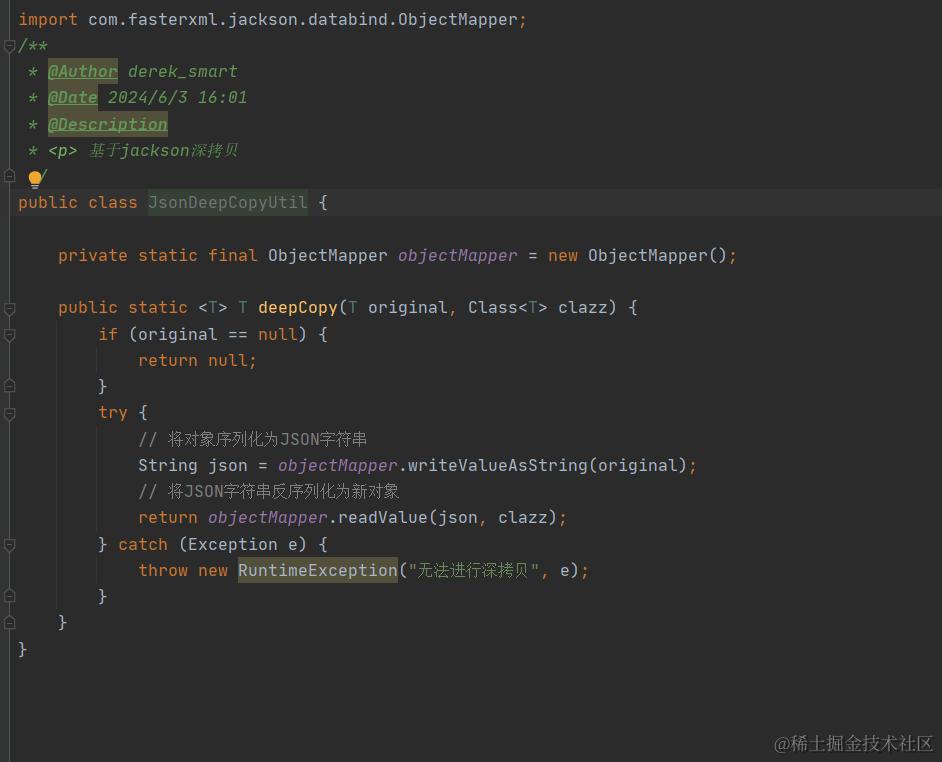Toggle the fold marker at deepCopy method's closing brace
Image resolution: width=942 pixels, height=762 pixels.
click(x=9, y=623)
